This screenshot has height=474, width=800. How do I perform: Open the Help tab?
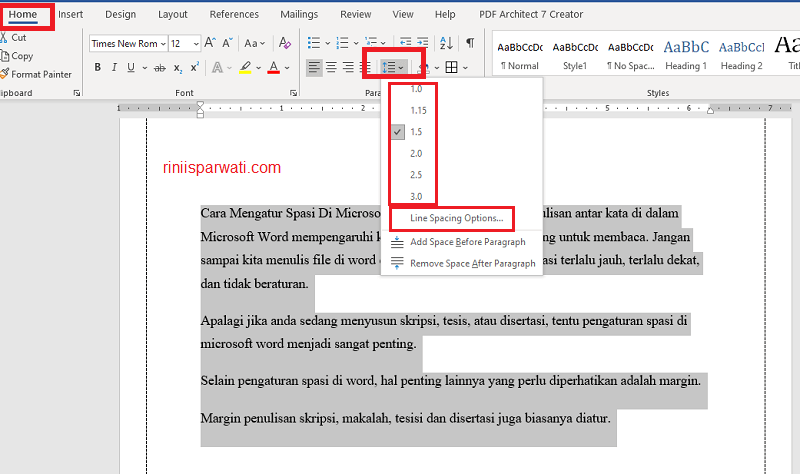point(445,14)
